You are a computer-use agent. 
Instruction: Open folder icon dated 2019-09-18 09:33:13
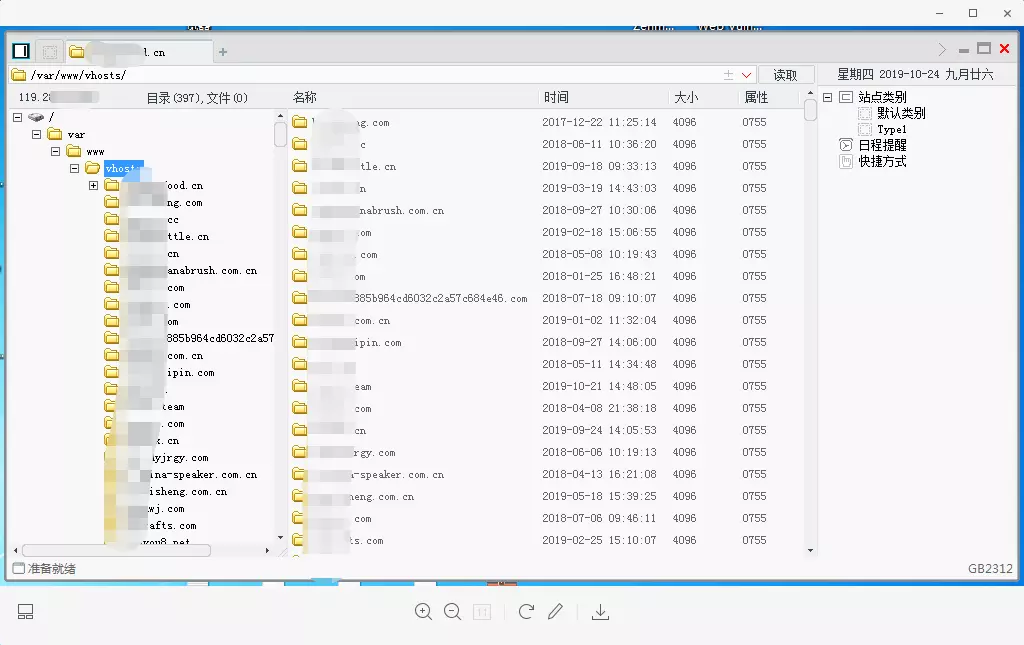click(300, 166)
